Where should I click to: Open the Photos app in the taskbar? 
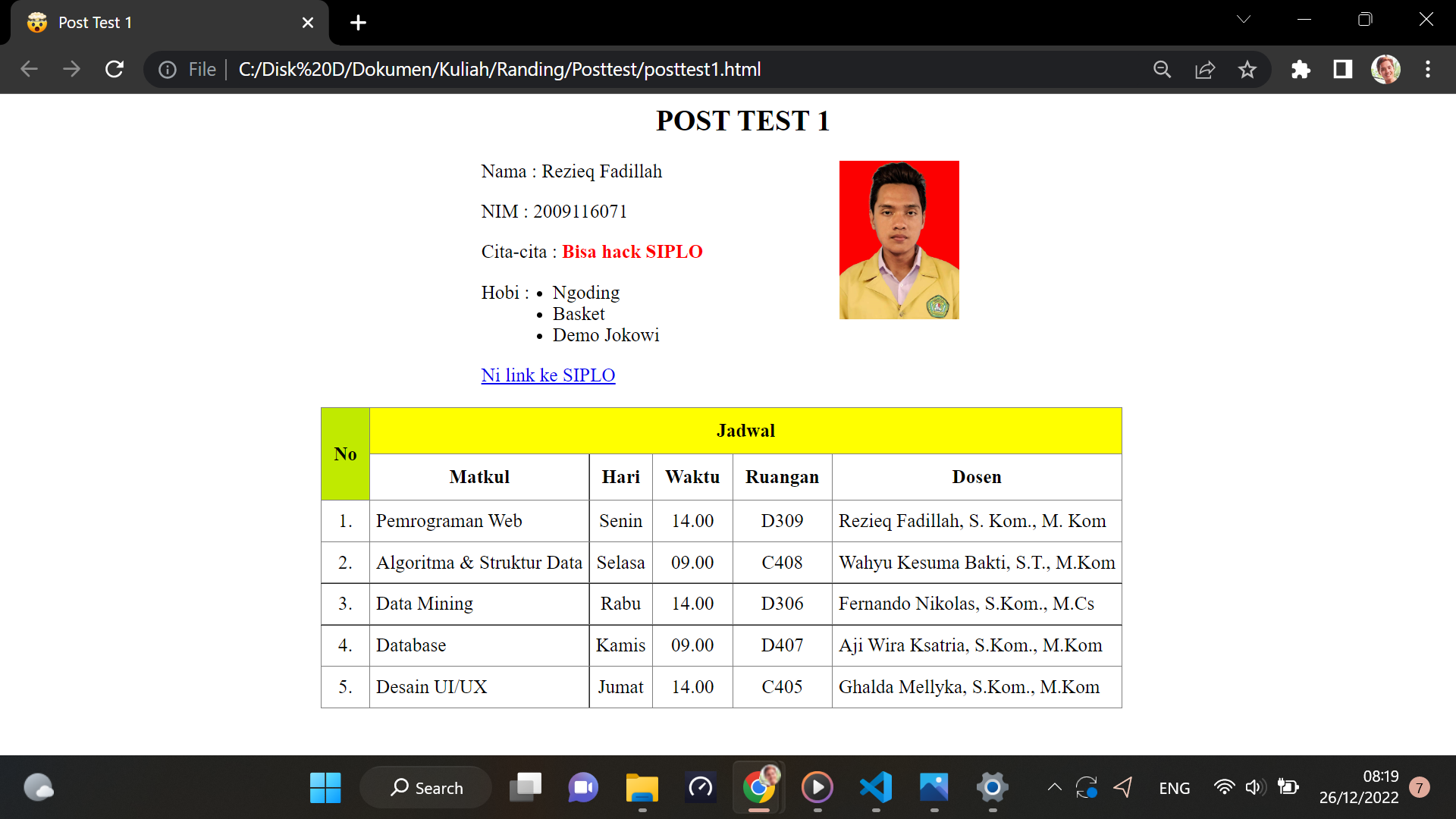pyautogui.click(x=934, y=788)
